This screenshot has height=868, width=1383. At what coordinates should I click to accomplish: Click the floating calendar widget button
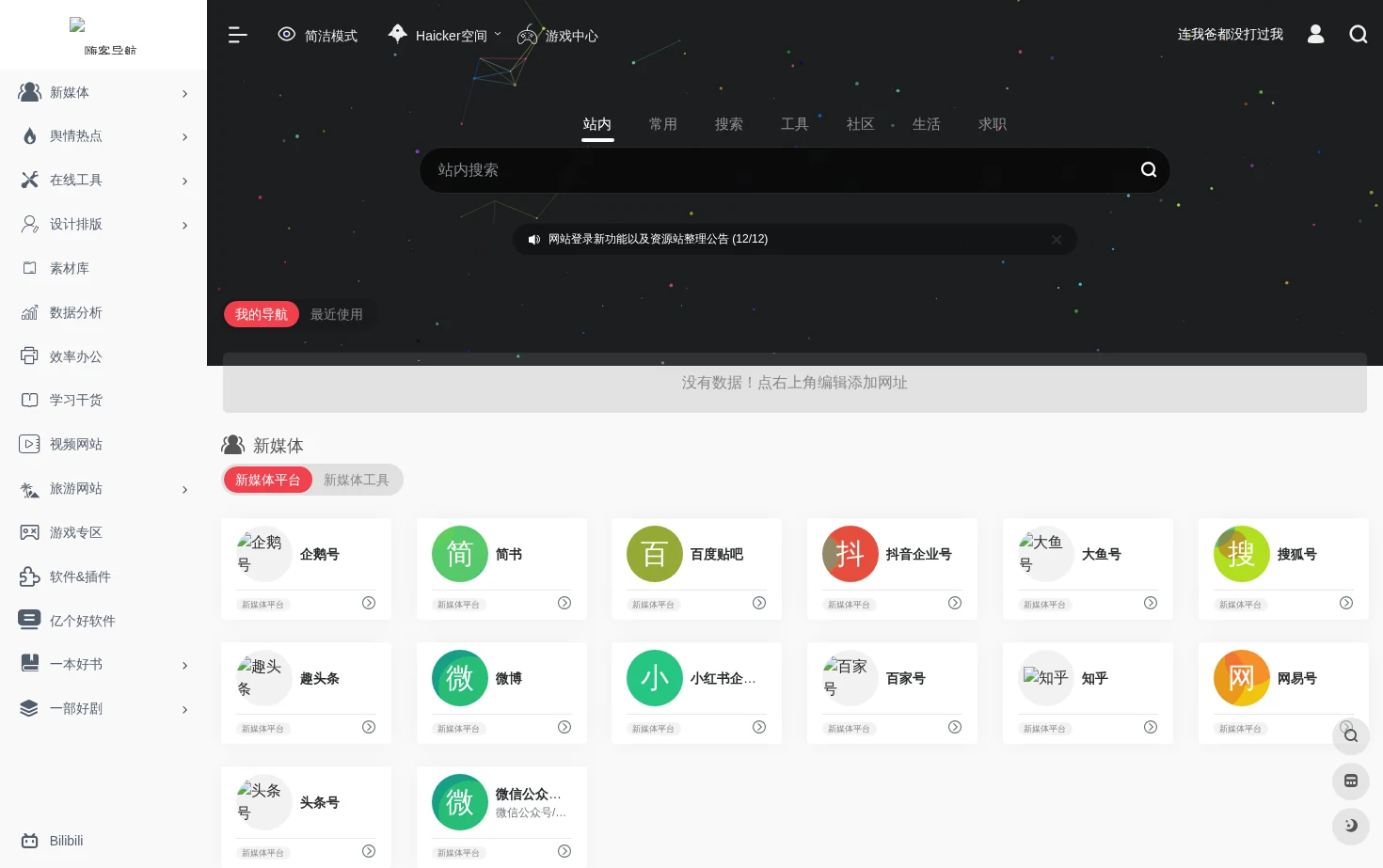[x=1351, y=781]
